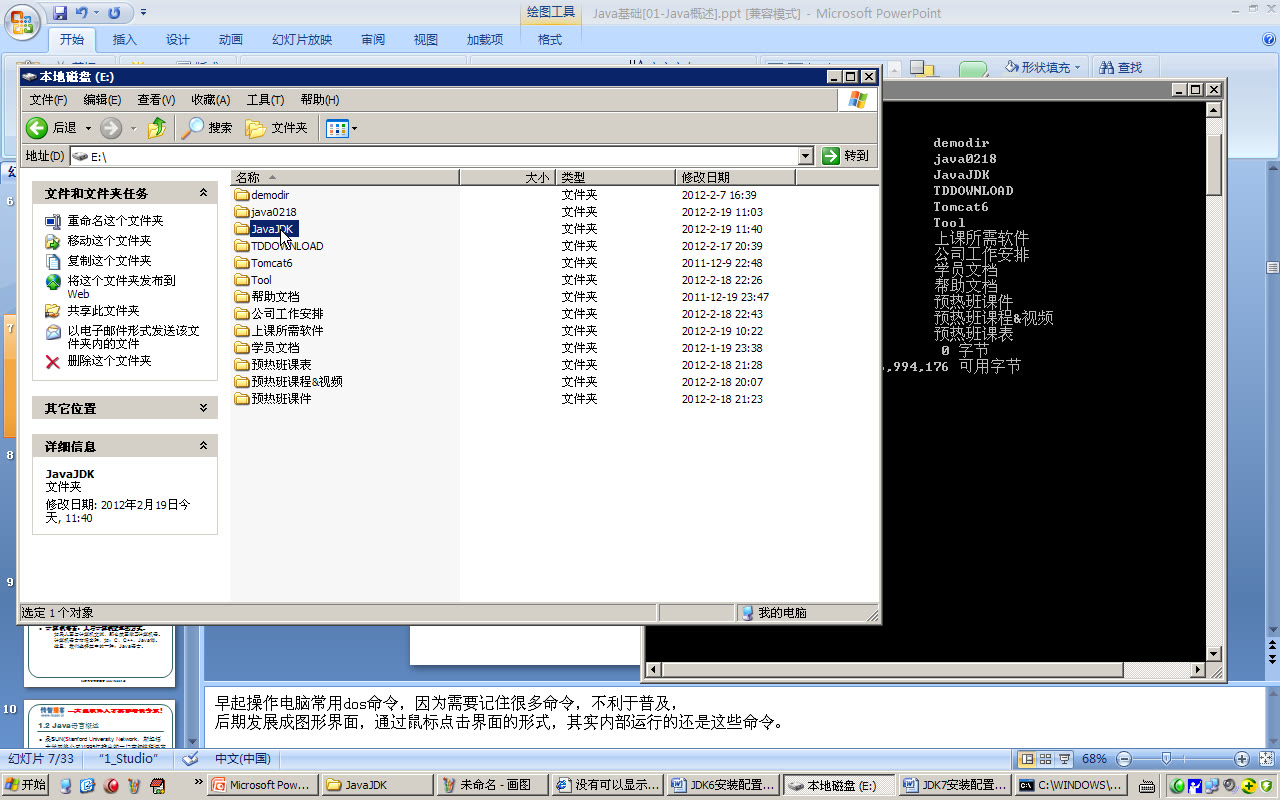Click the zoom in plus button

1241,759
